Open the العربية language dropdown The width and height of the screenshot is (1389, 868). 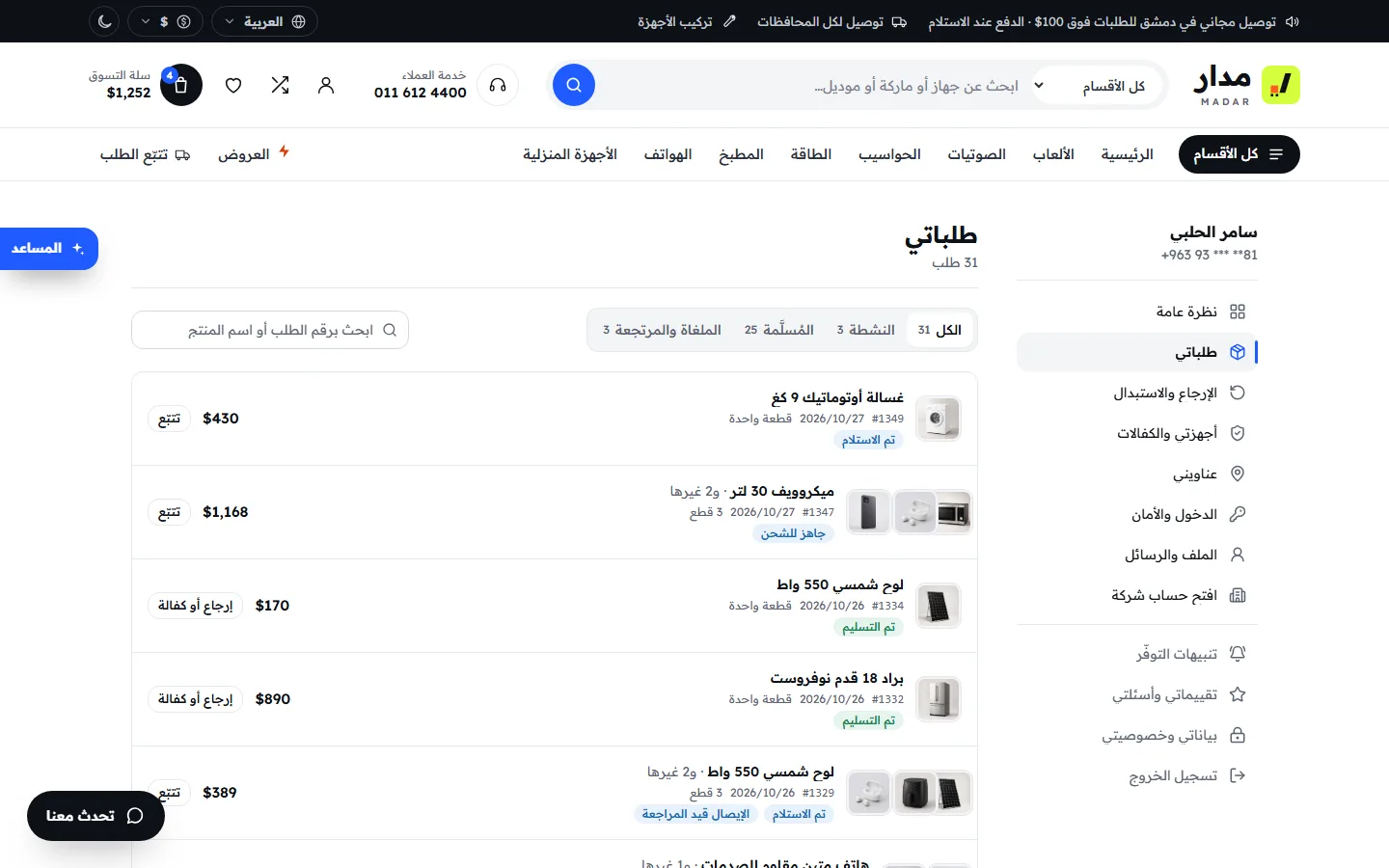coord(264,21)
